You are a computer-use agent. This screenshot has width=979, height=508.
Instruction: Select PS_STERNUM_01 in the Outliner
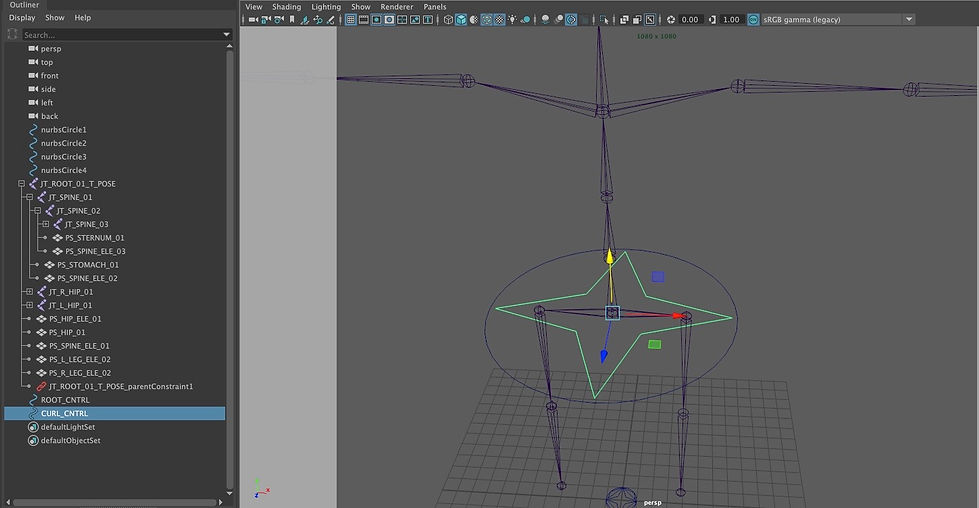tap(94, 238)
